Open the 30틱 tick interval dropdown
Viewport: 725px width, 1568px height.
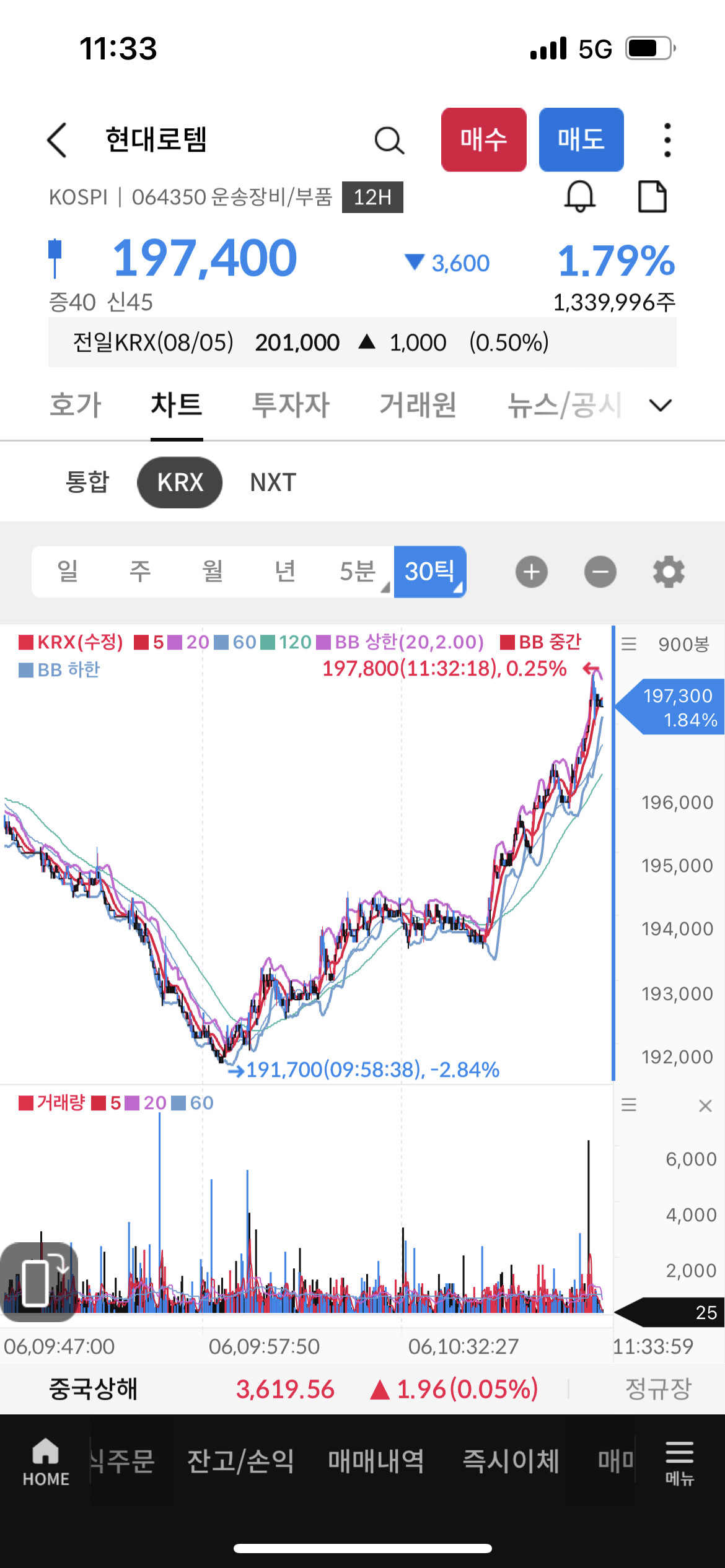click(x=430, y=572)
